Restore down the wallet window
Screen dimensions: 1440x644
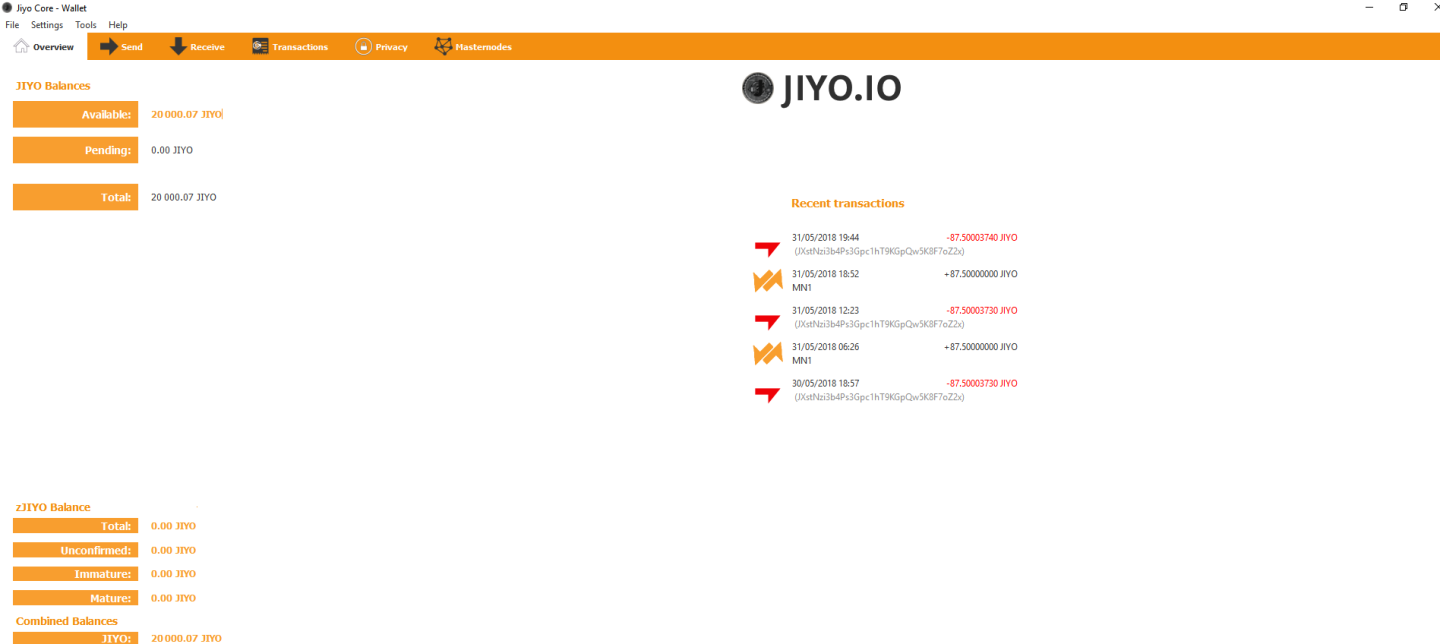tap(1403, 7)
